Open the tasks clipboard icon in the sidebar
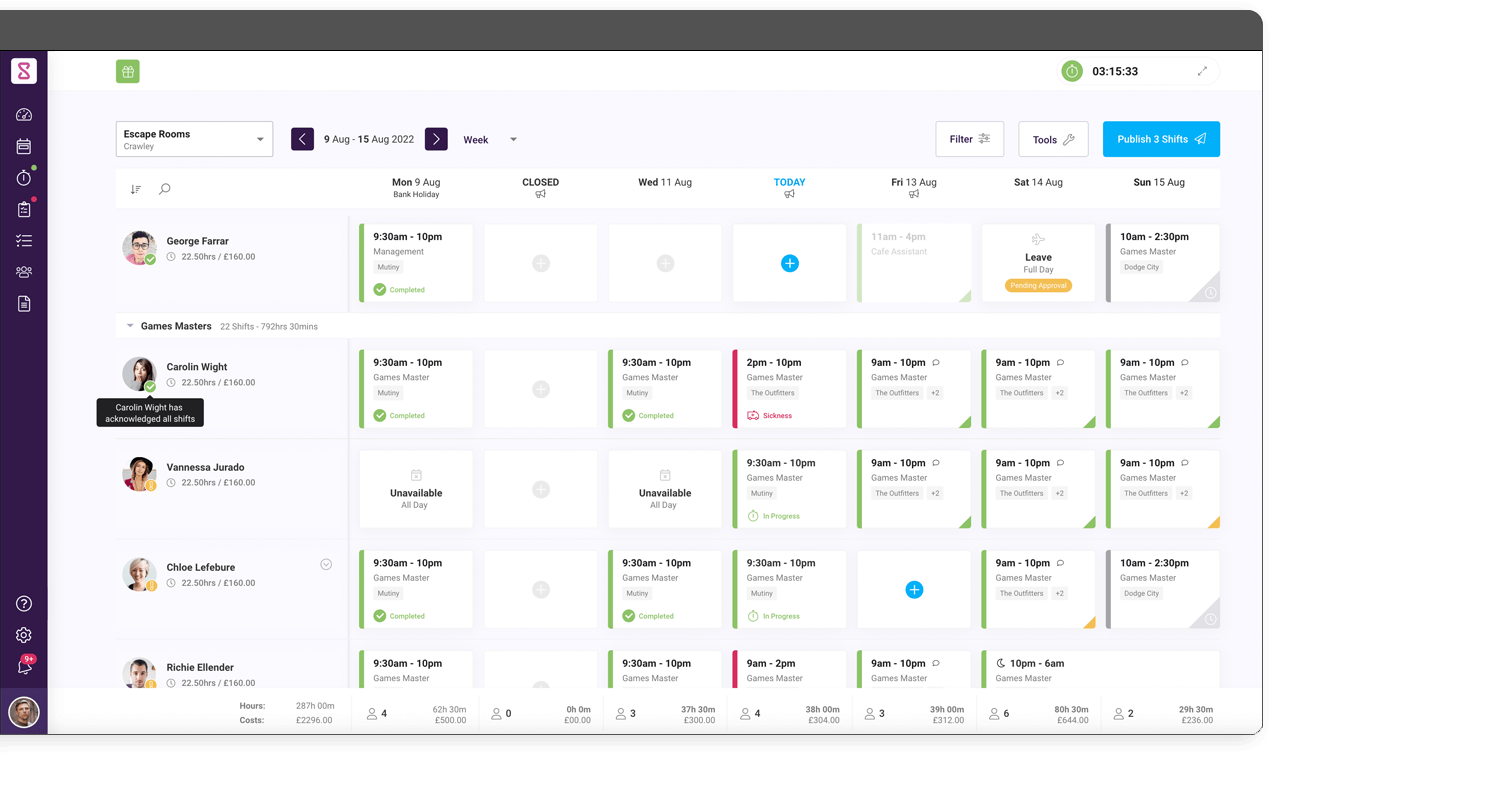Image resolution: width=1495 pixels, height=796 pixels. coord(24,209)
